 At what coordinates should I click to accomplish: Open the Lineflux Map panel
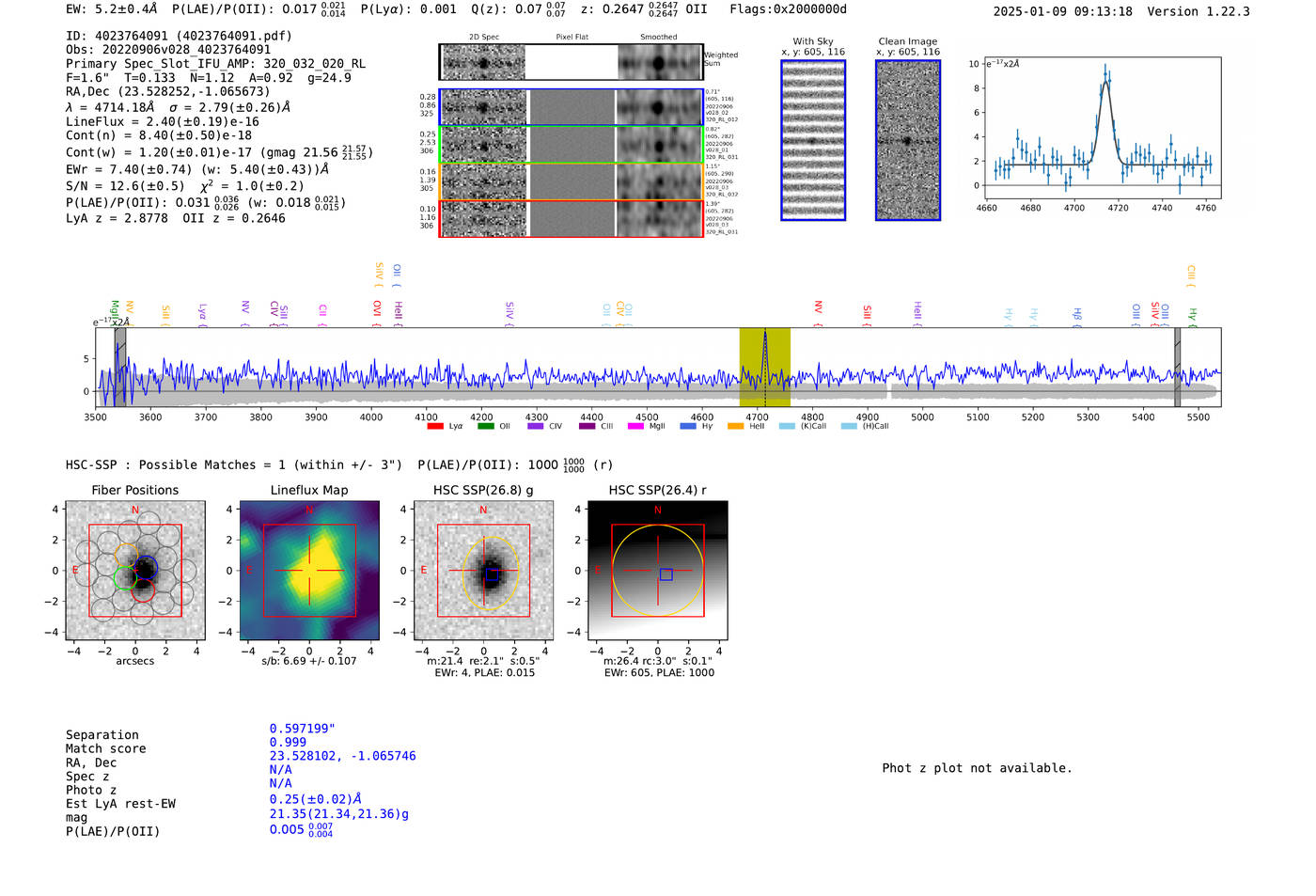(x=309, y=571)
